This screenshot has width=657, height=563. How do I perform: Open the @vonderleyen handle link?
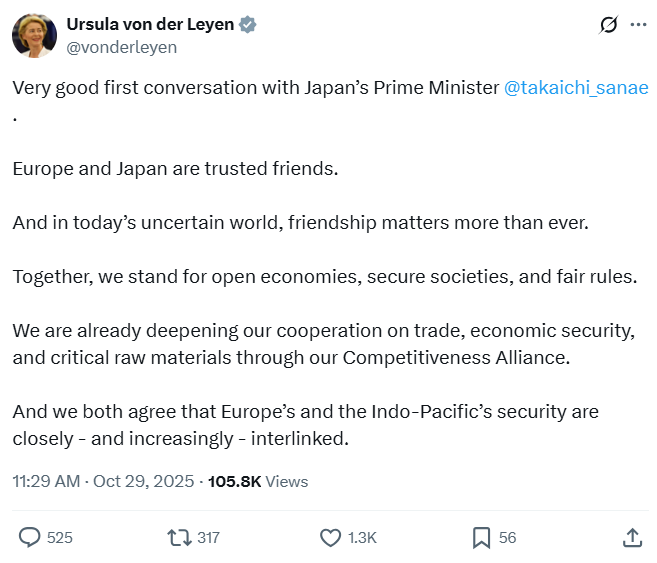coord(121,46)
